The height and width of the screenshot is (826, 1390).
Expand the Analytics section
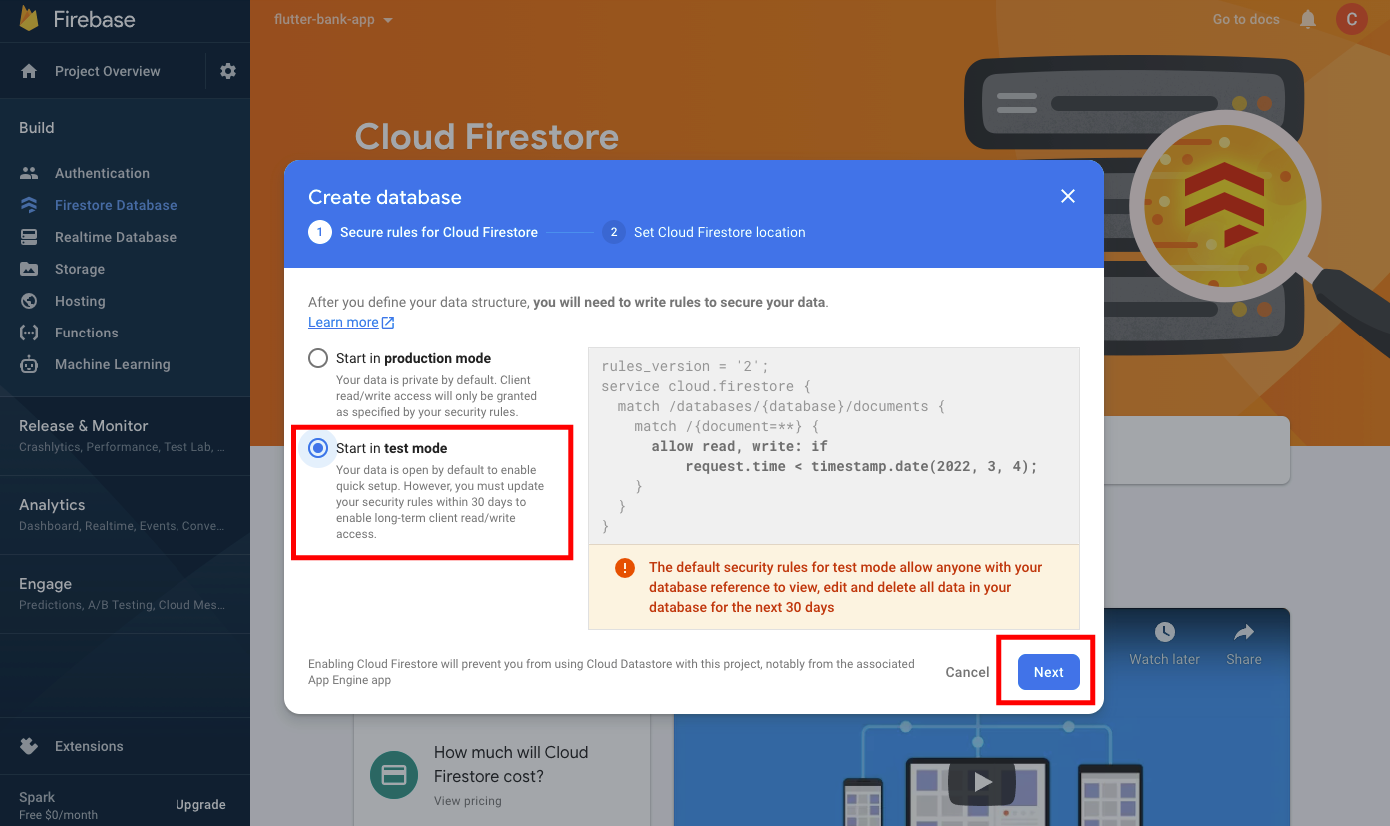pos(124,515)
